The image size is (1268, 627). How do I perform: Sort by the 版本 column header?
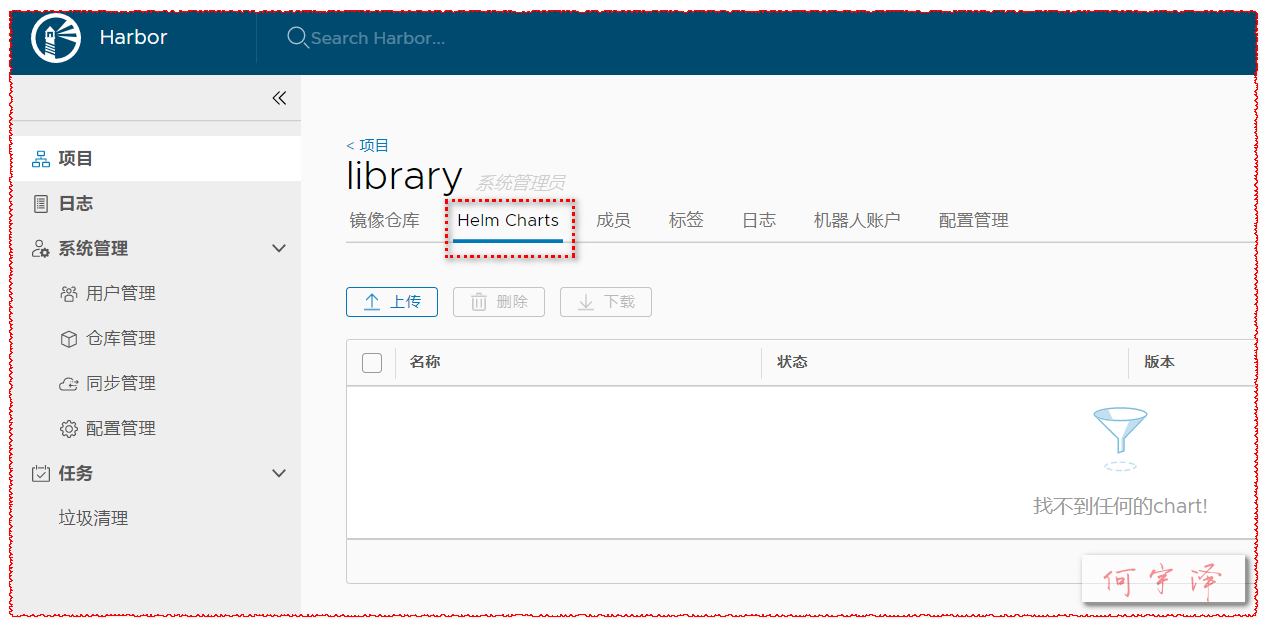pos(1159,362)
